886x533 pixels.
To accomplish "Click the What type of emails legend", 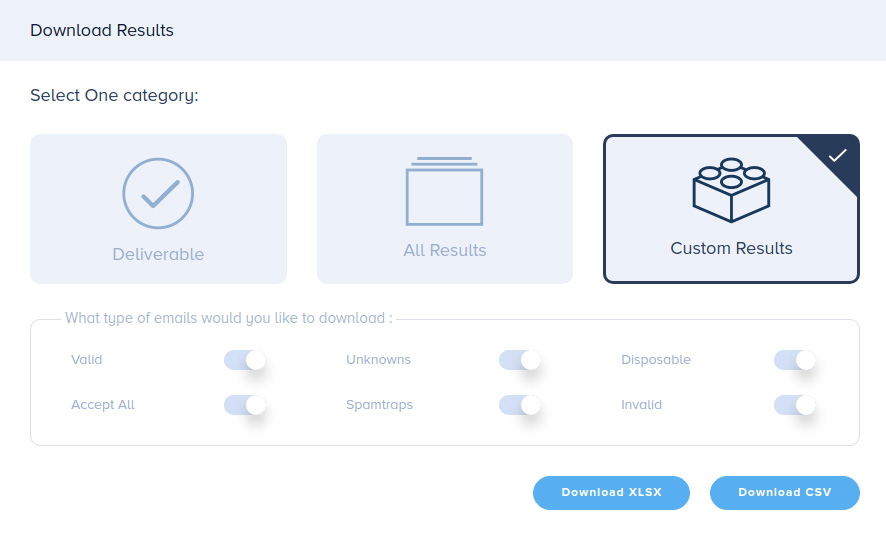I will [228, 318].
